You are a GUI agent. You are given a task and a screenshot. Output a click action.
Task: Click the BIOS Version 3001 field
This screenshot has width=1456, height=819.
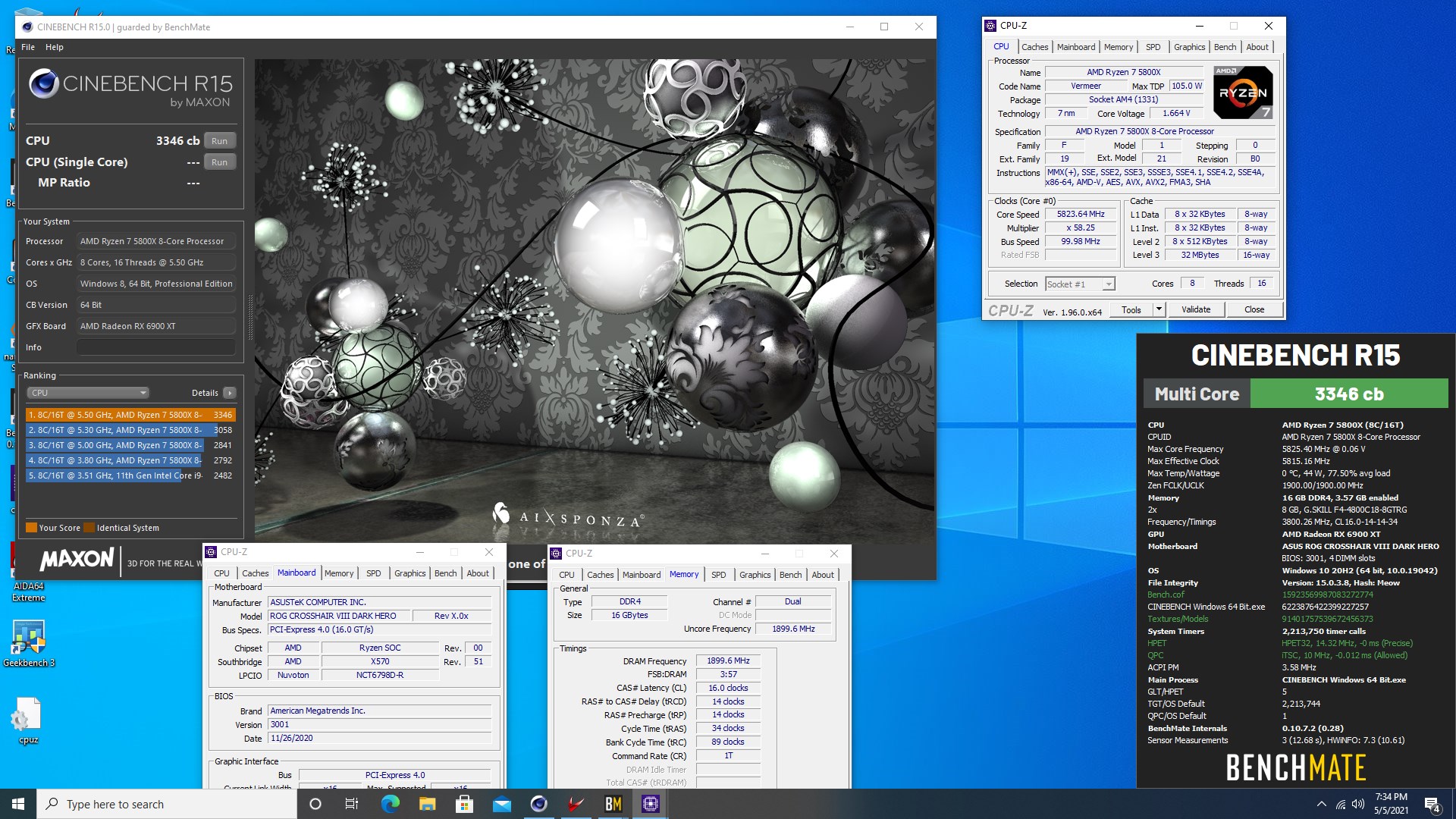coord(379,725)
